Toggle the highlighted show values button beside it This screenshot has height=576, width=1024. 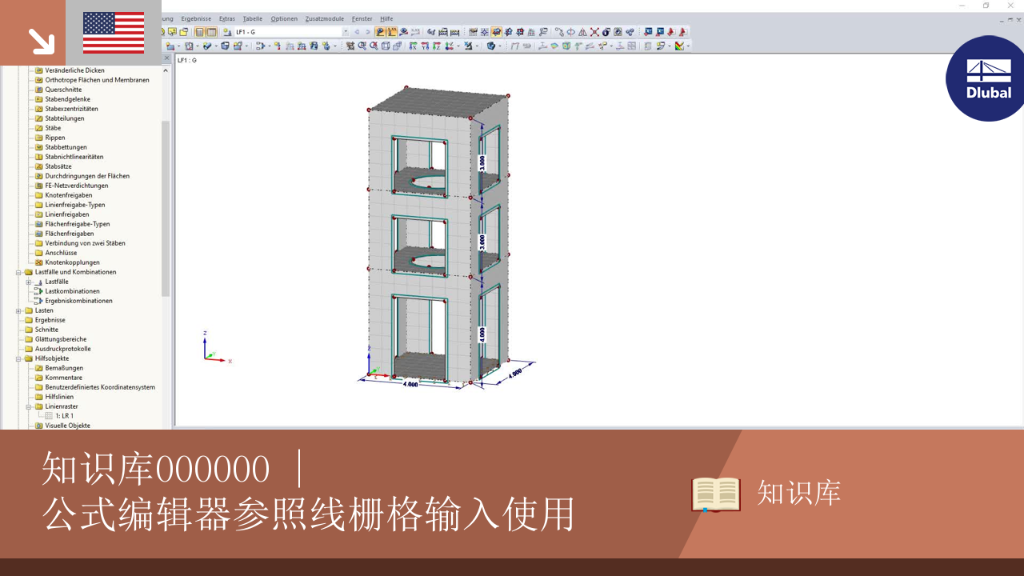(x=392, y=31)
